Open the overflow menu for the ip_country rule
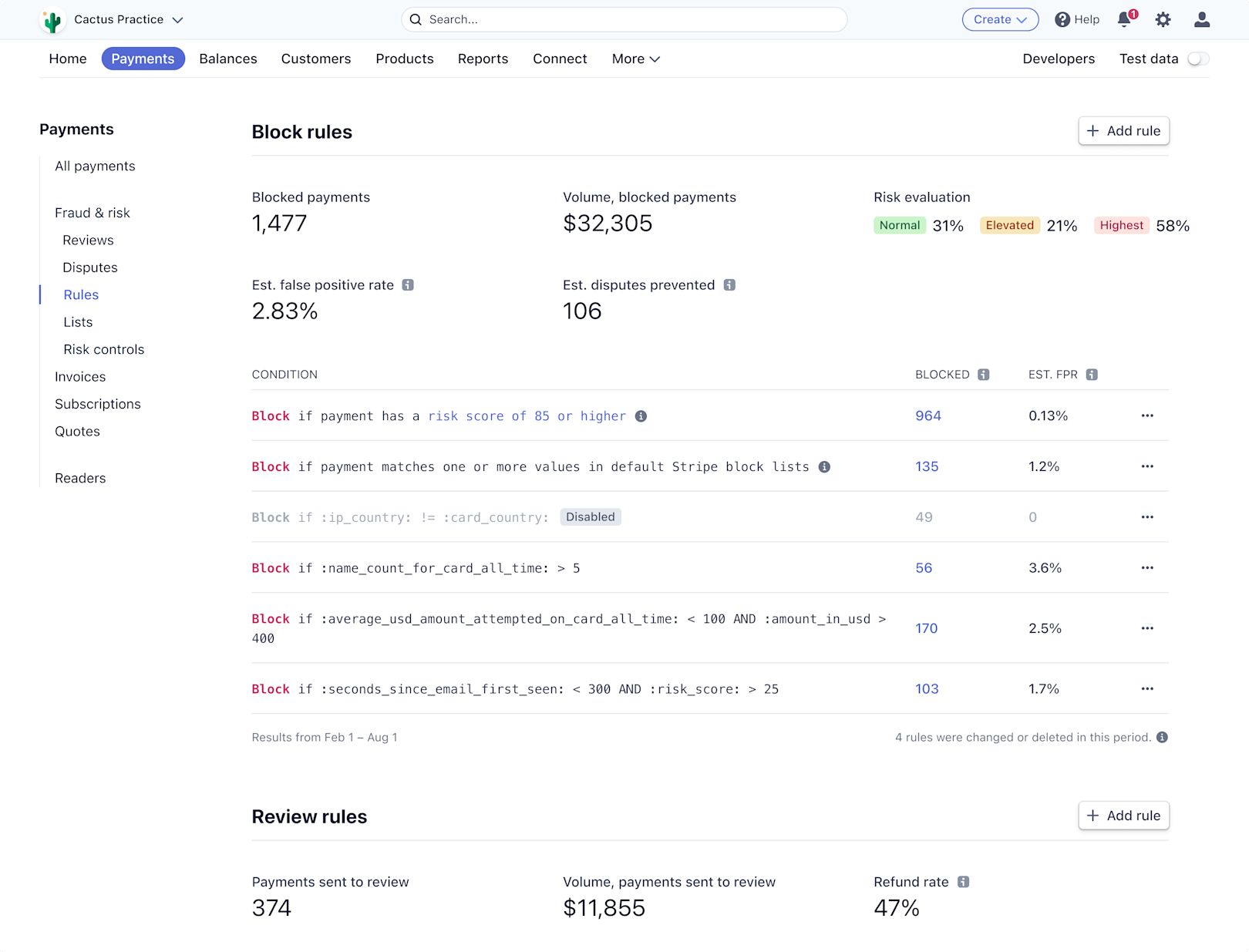Image resolution: width=1249 pixels, height=952 pixels. (1147, 517)
